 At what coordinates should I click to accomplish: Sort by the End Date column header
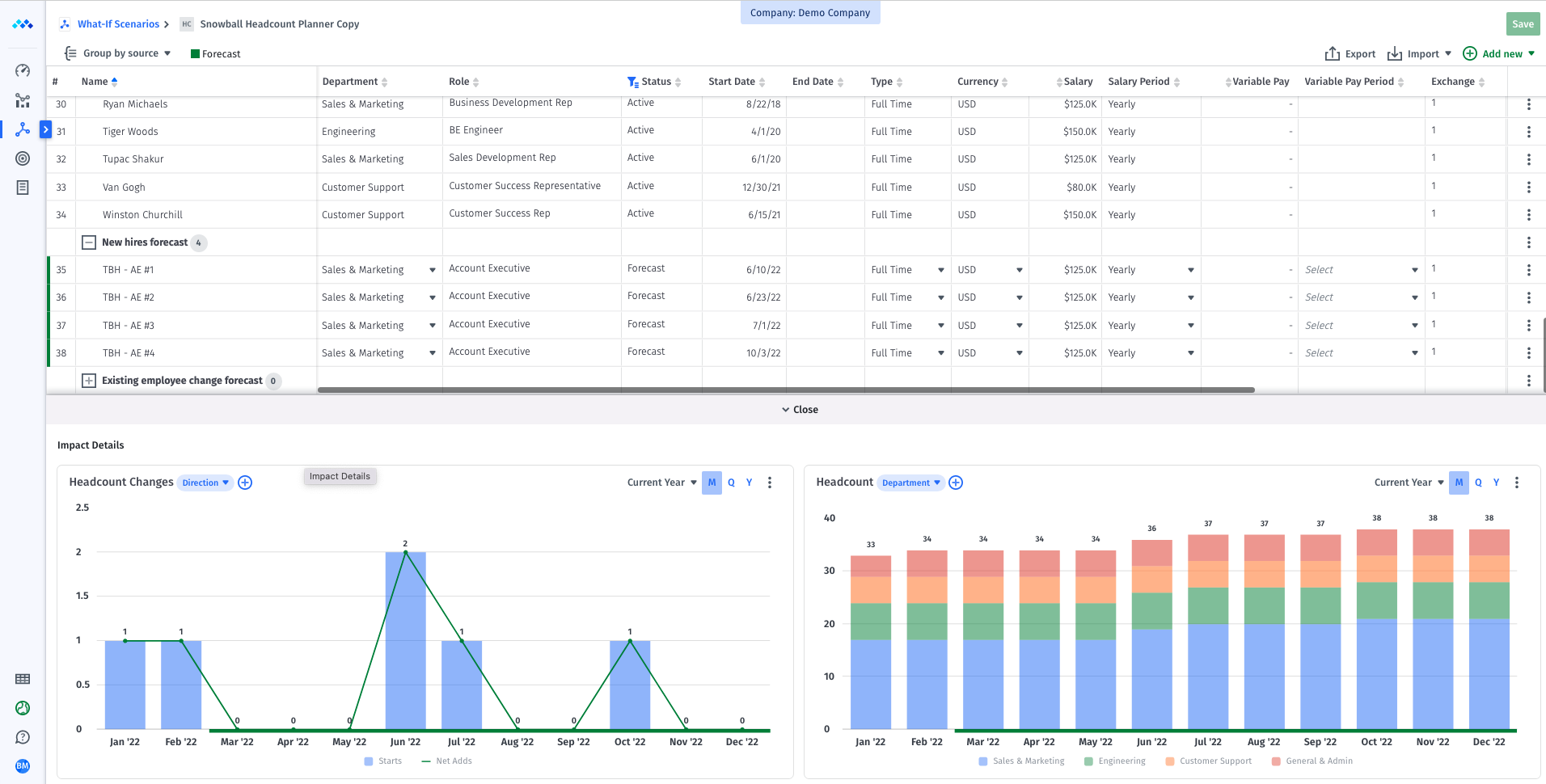817,82
